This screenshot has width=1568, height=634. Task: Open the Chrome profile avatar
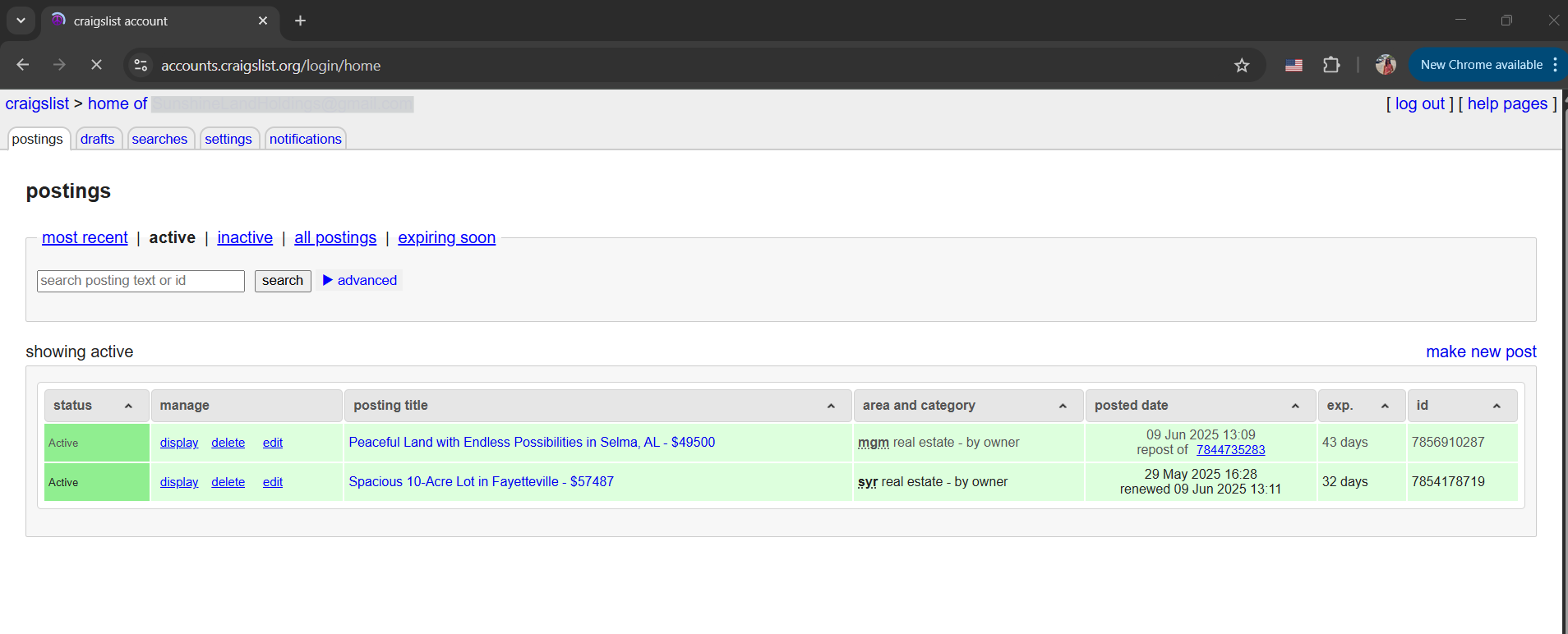click(1386, 65)
